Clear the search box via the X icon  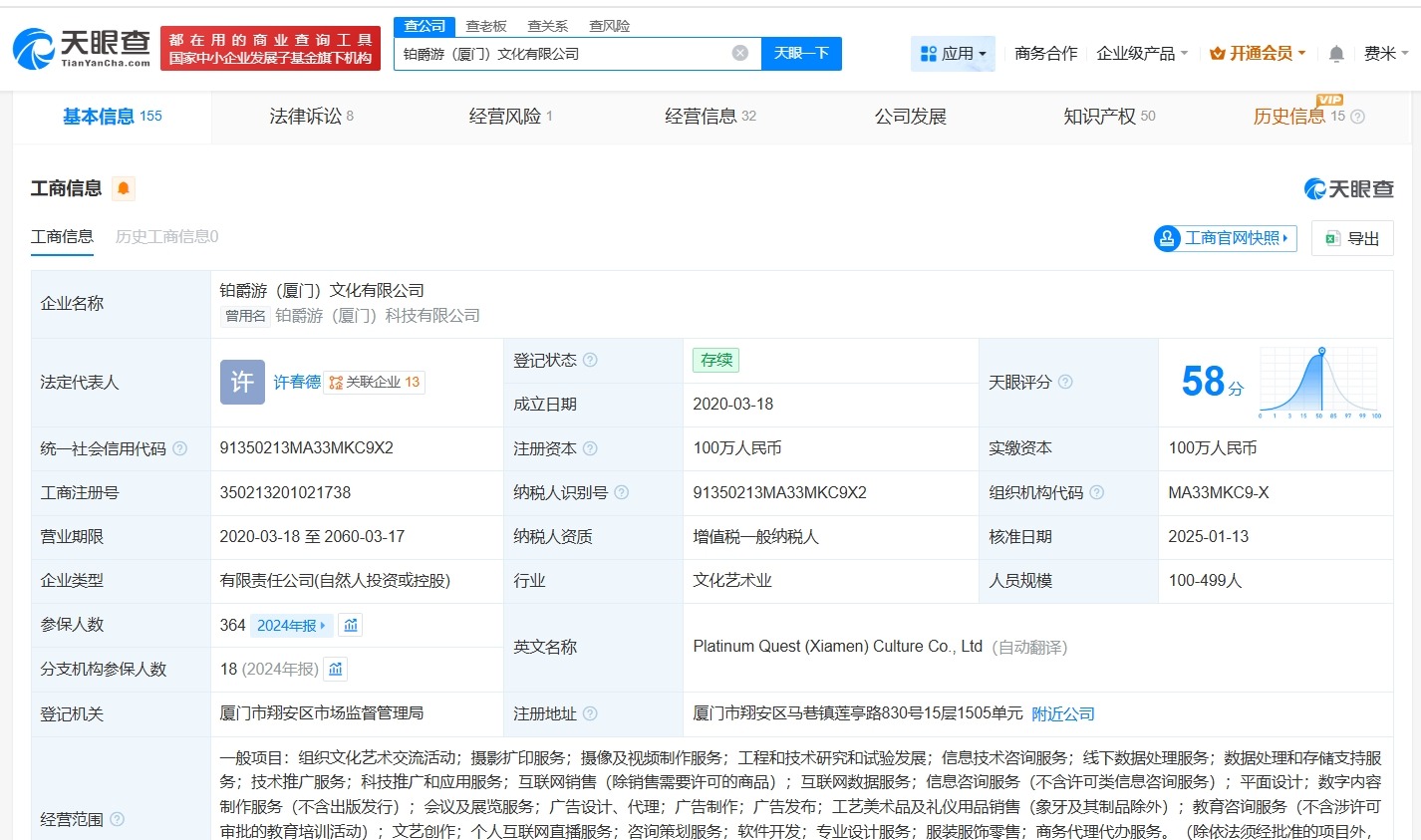(x=739, y=54)
